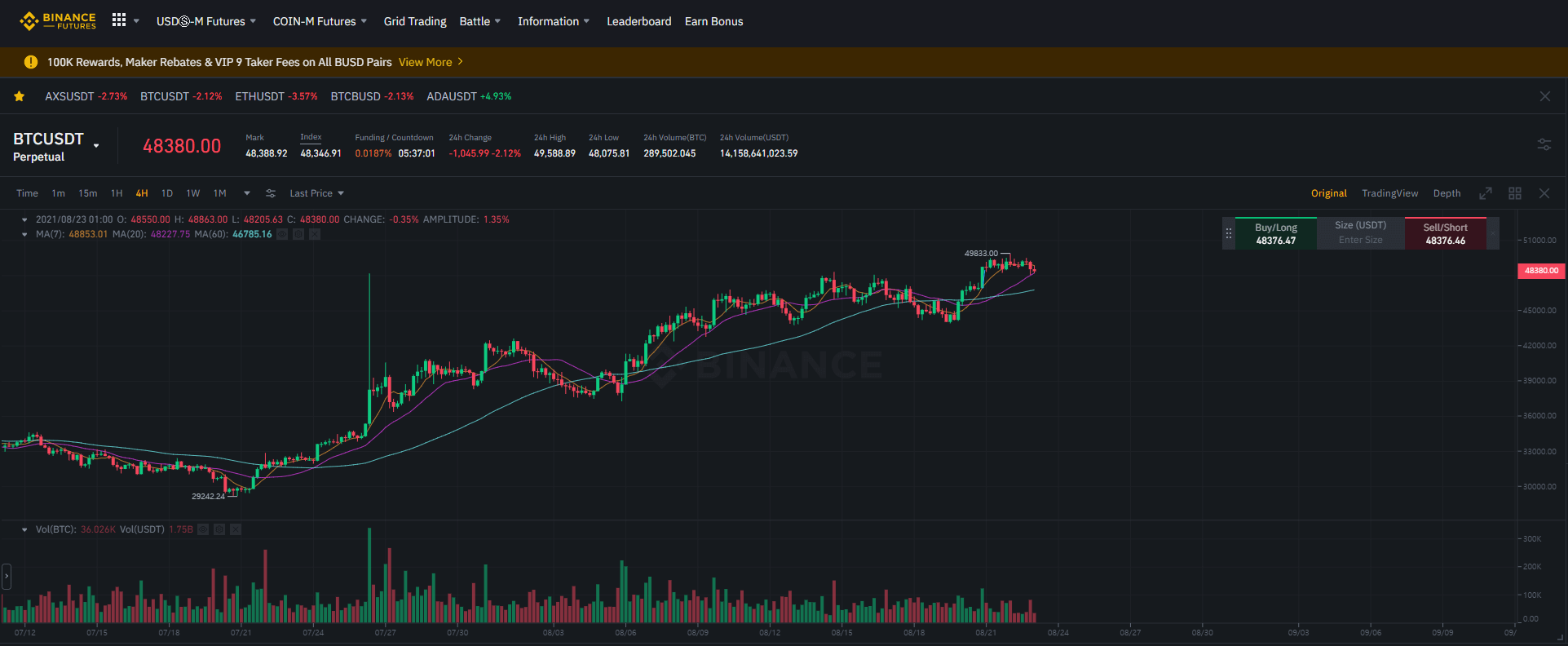The image size is (1568, 646).
Task: Remove the MA indicator
Action: 315,234
